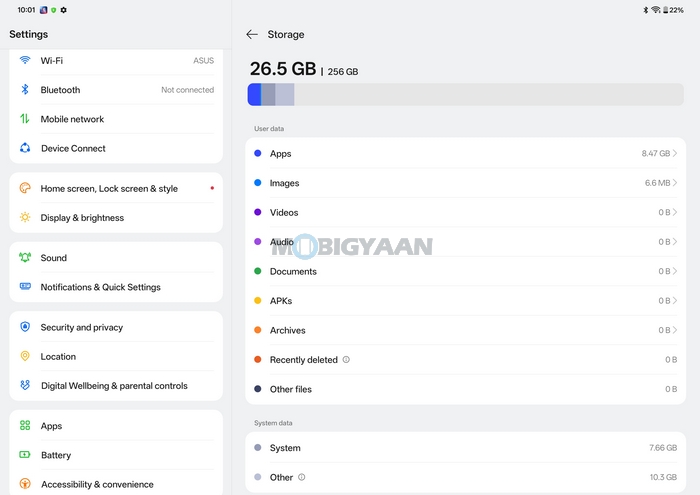Tap info icon next to Other system data
The width and height of the screenshot is (700, 495).
(302, 478)
